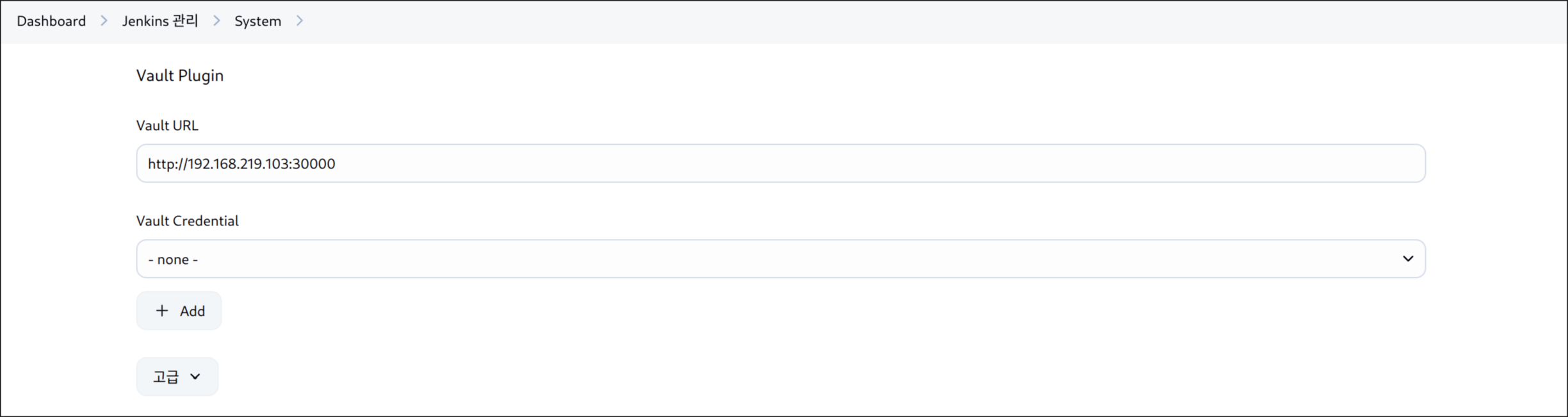1568x417 pixels.
Task: Click the Add credential button
Action: 179,311
